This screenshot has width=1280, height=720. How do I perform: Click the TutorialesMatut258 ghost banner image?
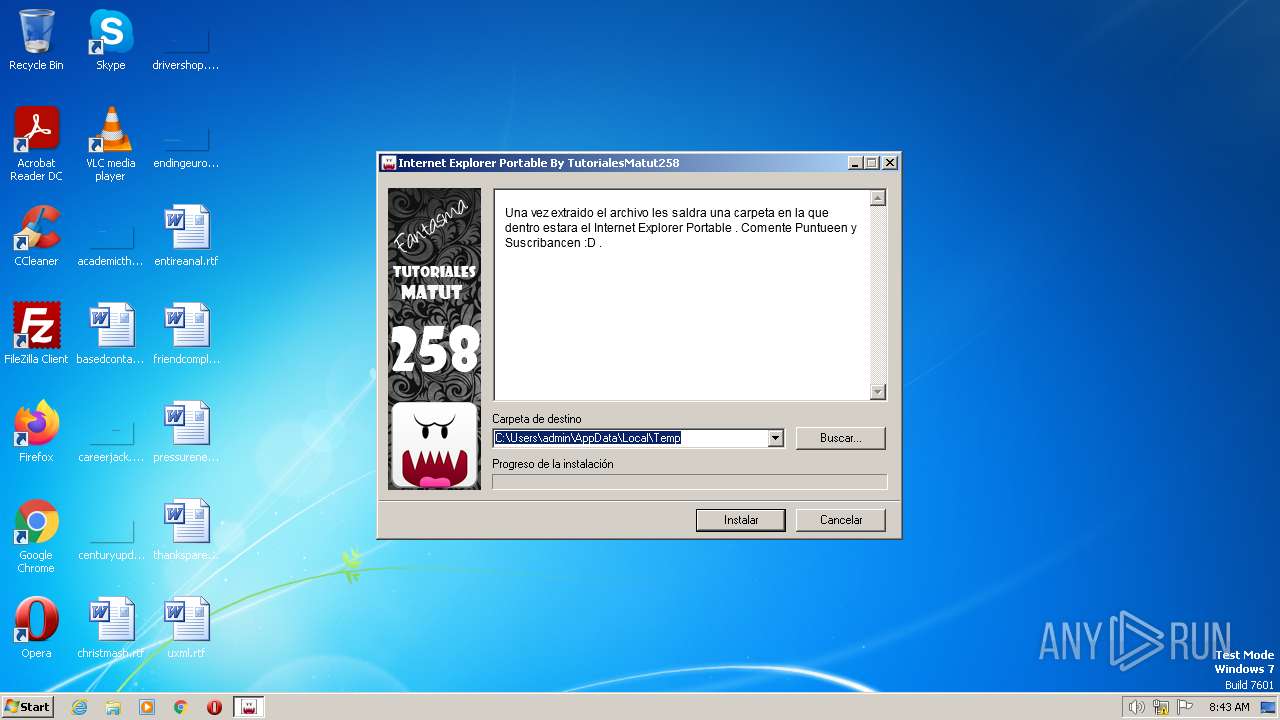[434, 339]
